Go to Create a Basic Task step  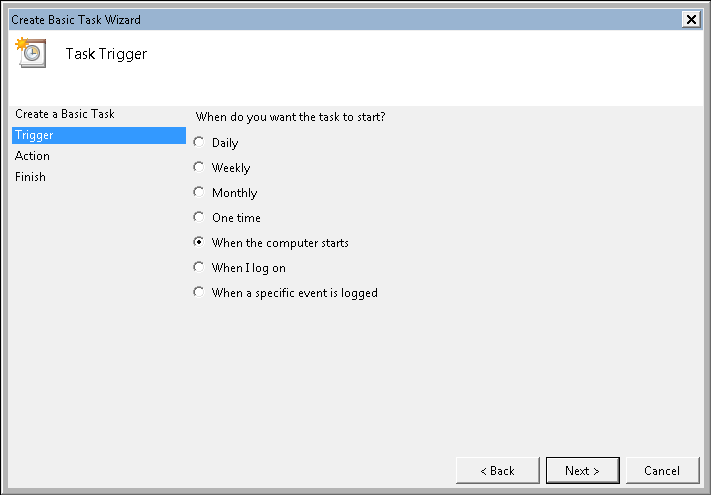[x=64, y=114]
